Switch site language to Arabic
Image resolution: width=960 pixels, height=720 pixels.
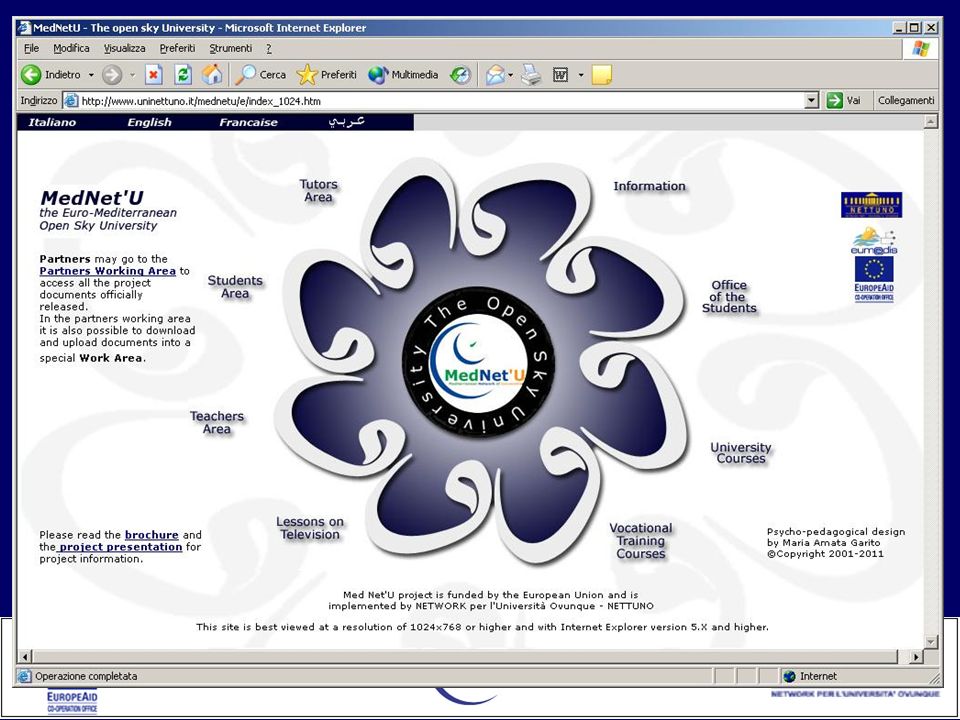(347, 121)
